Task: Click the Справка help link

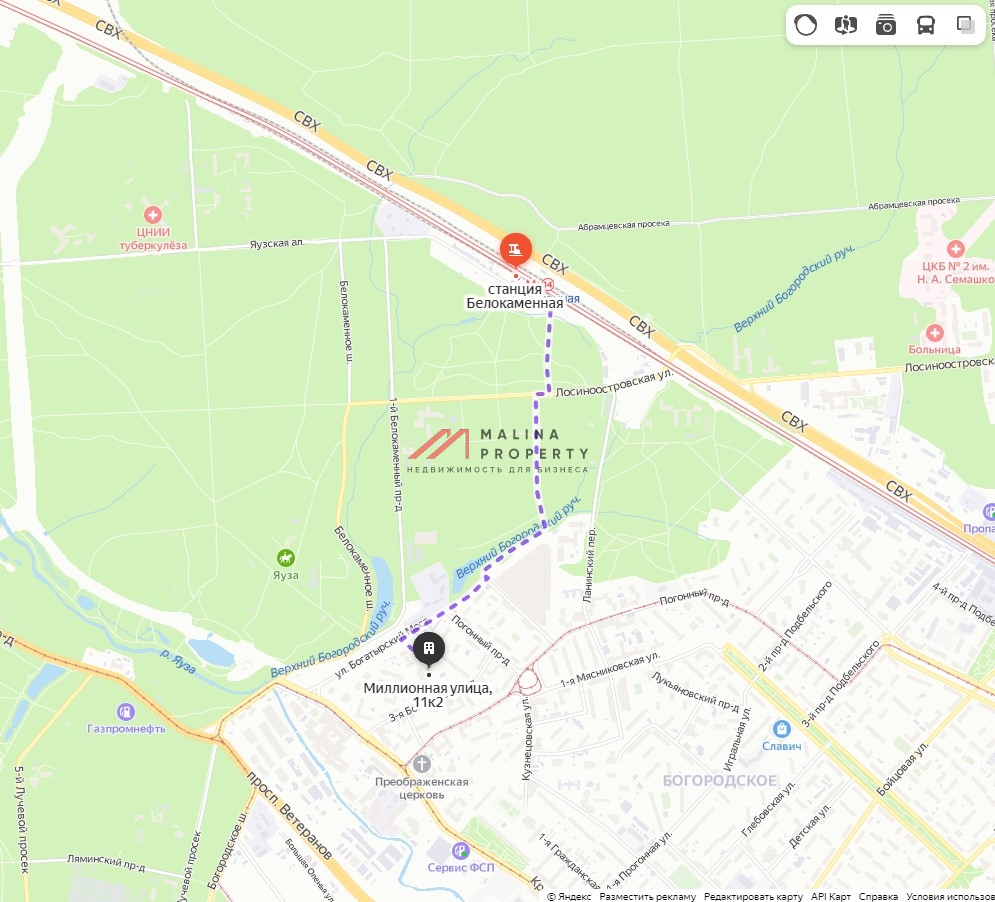Action: (x=878, y=896)
